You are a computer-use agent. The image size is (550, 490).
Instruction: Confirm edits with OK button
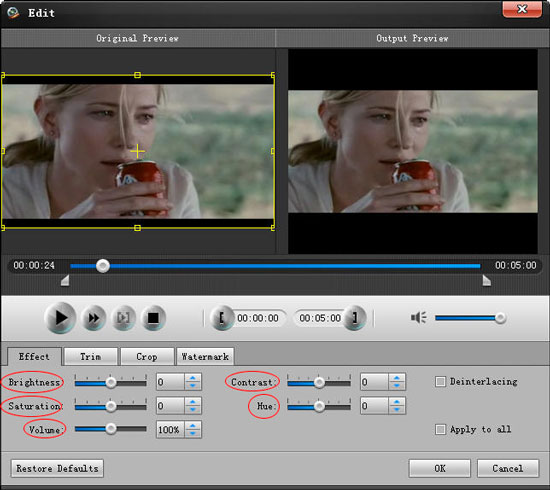440,469
